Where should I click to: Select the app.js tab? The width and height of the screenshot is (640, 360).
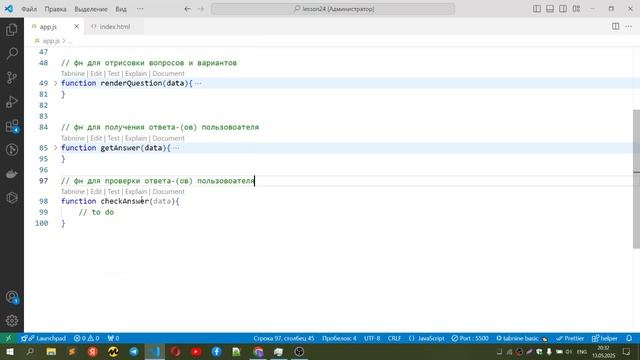click(48, 27)
